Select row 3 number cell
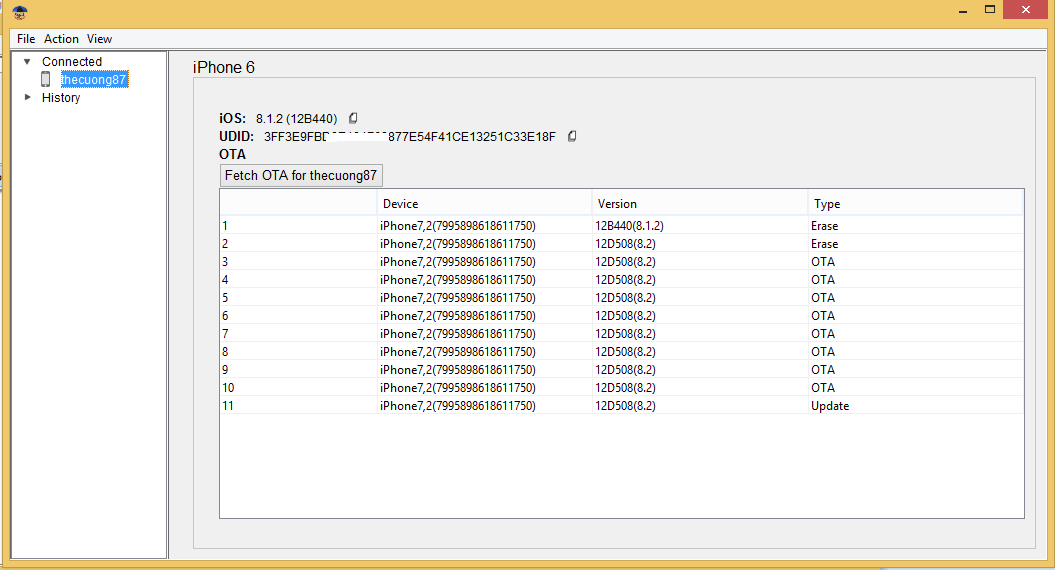The height and width of the screenshot is (570, 1055). click(x=299, y=262)
